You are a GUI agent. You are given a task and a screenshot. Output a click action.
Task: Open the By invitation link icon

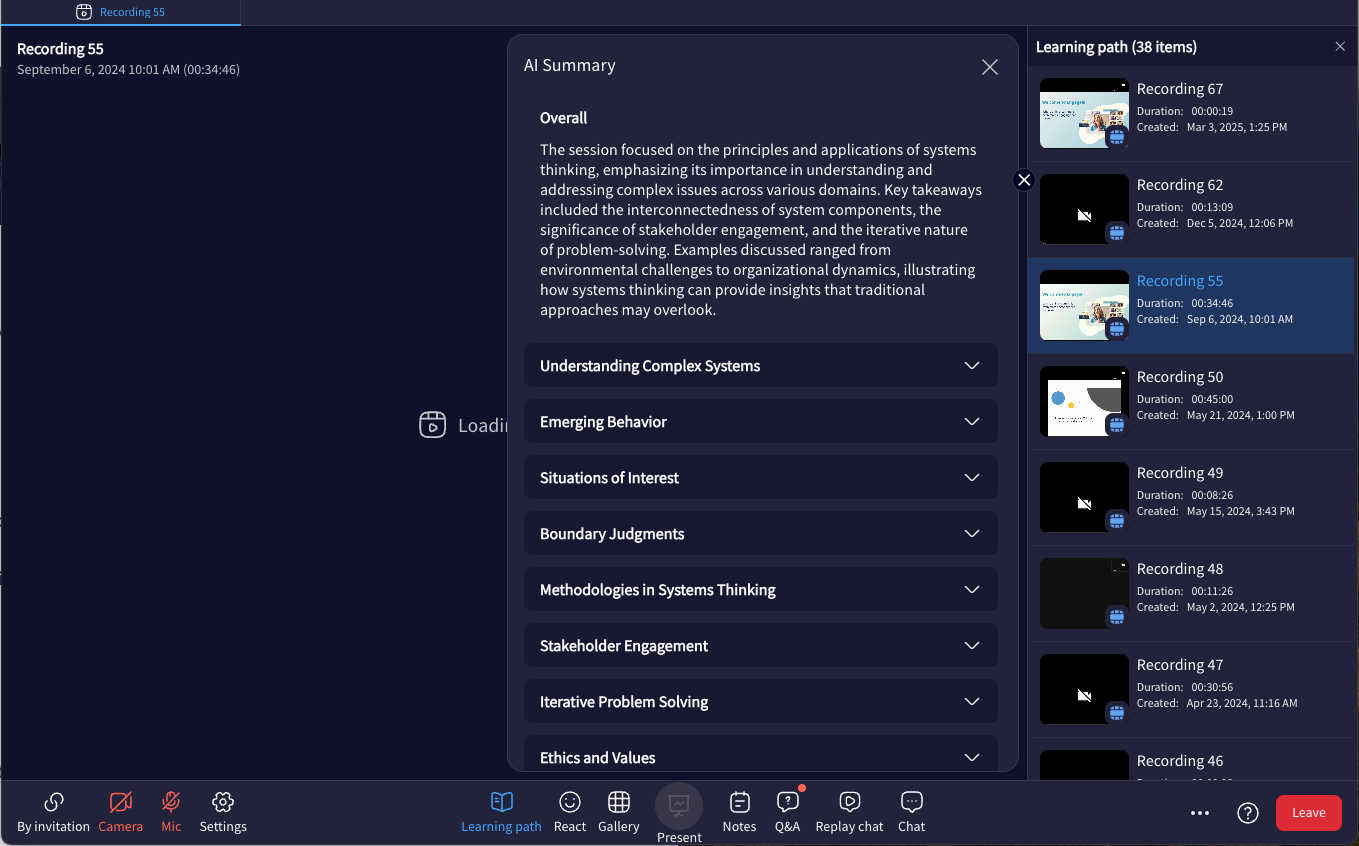click(54, 803)
